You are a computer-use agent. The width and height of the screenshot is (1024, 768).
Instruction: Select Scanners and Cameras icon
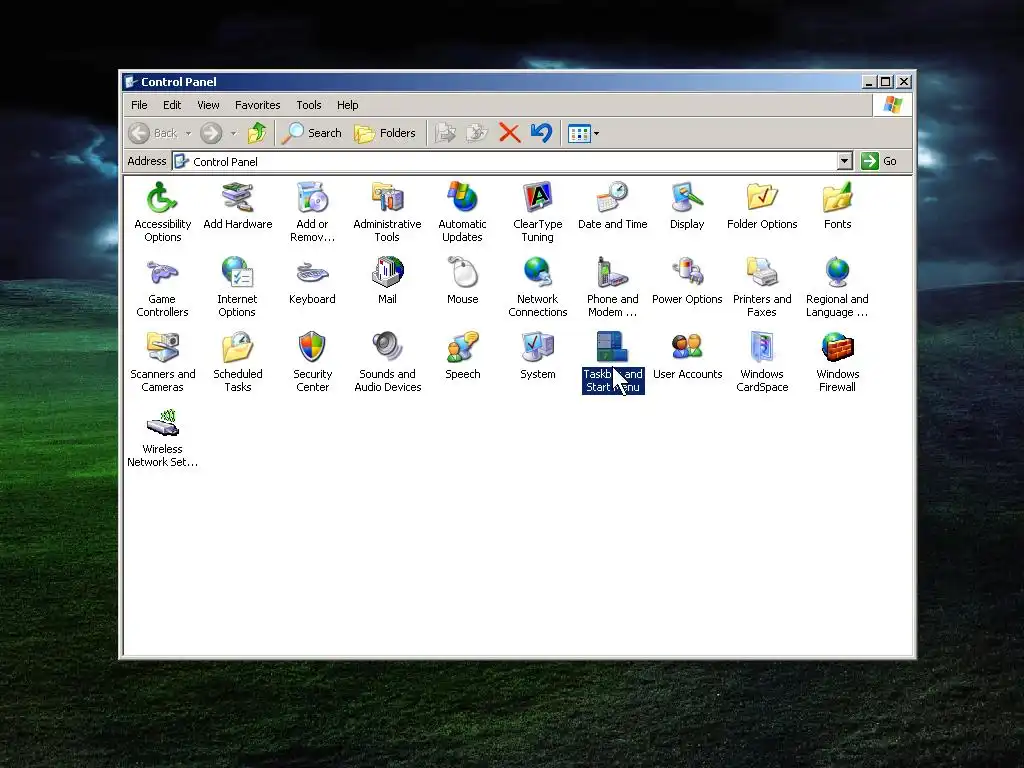[x=163, y=347]
